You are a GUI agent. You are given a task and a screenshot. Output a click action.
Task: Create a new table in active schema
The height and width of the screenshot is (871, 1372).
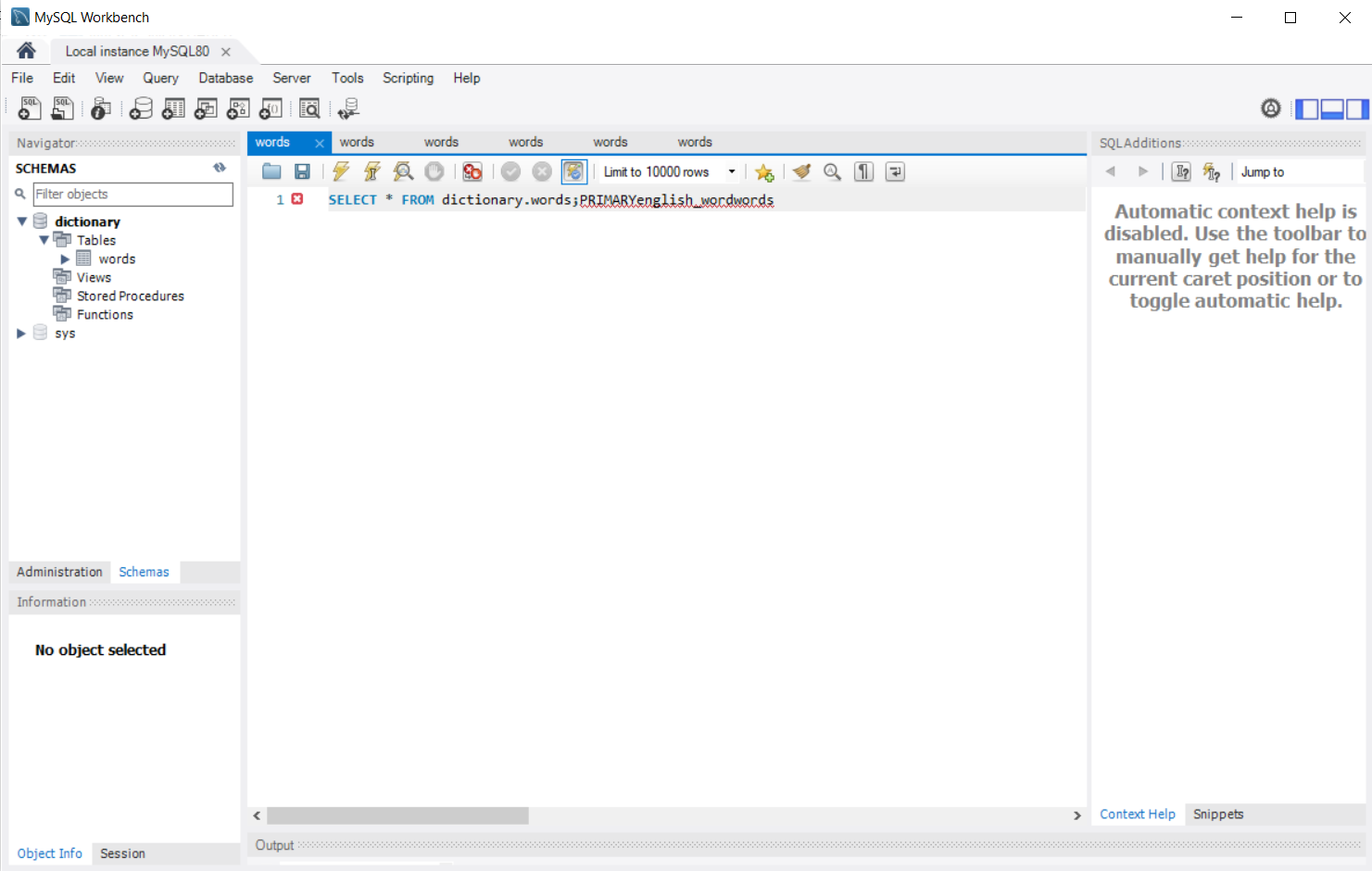(x=173, y=108)
